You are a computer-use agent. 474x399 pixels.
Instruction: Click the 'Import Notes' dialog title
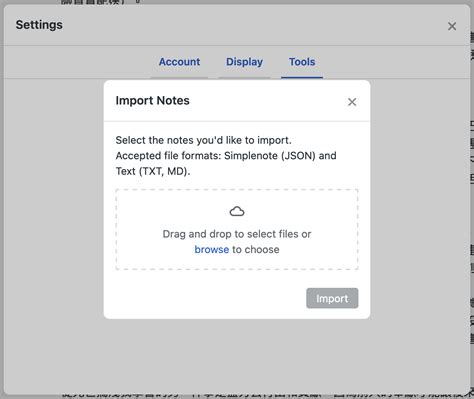(x=153, y=101)
